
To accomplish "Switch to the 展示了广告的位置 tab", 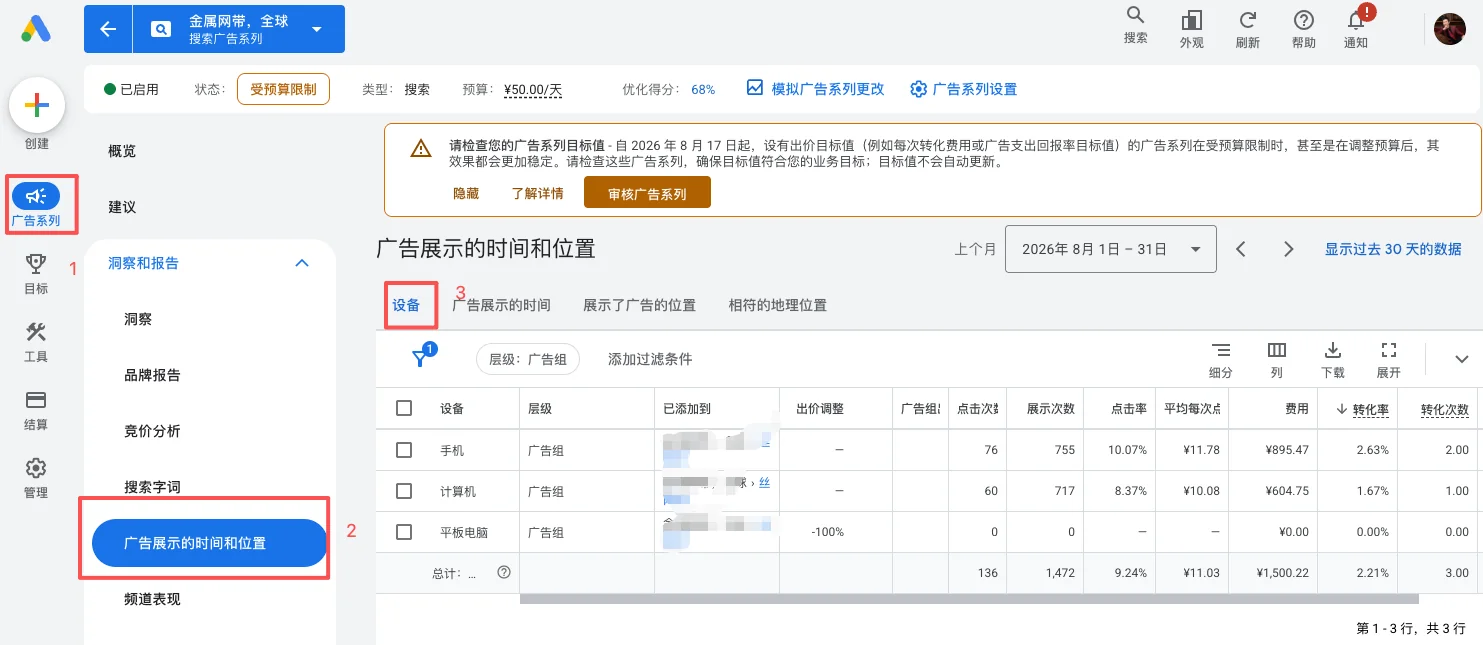I will coord(639,305).
